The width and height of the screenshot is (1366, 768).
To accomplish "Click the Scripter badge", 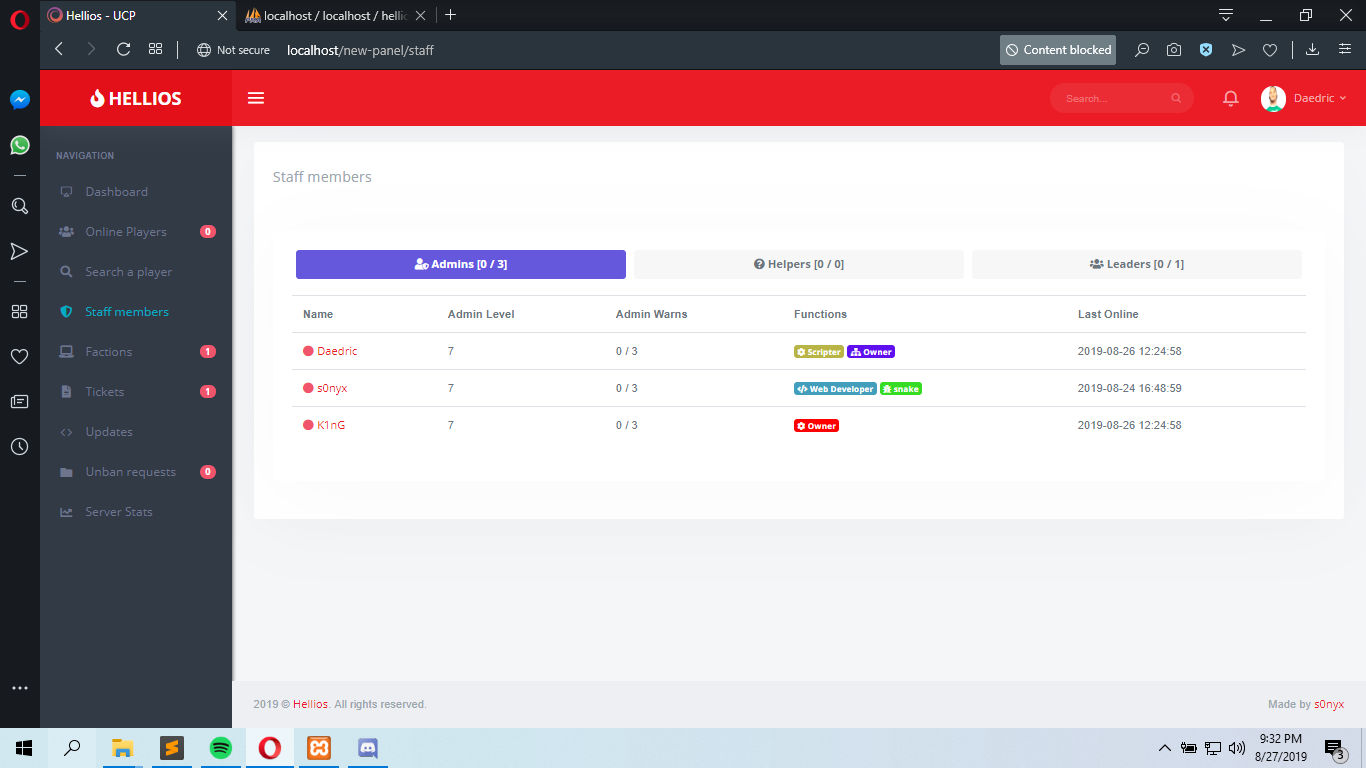I will 819,352.
